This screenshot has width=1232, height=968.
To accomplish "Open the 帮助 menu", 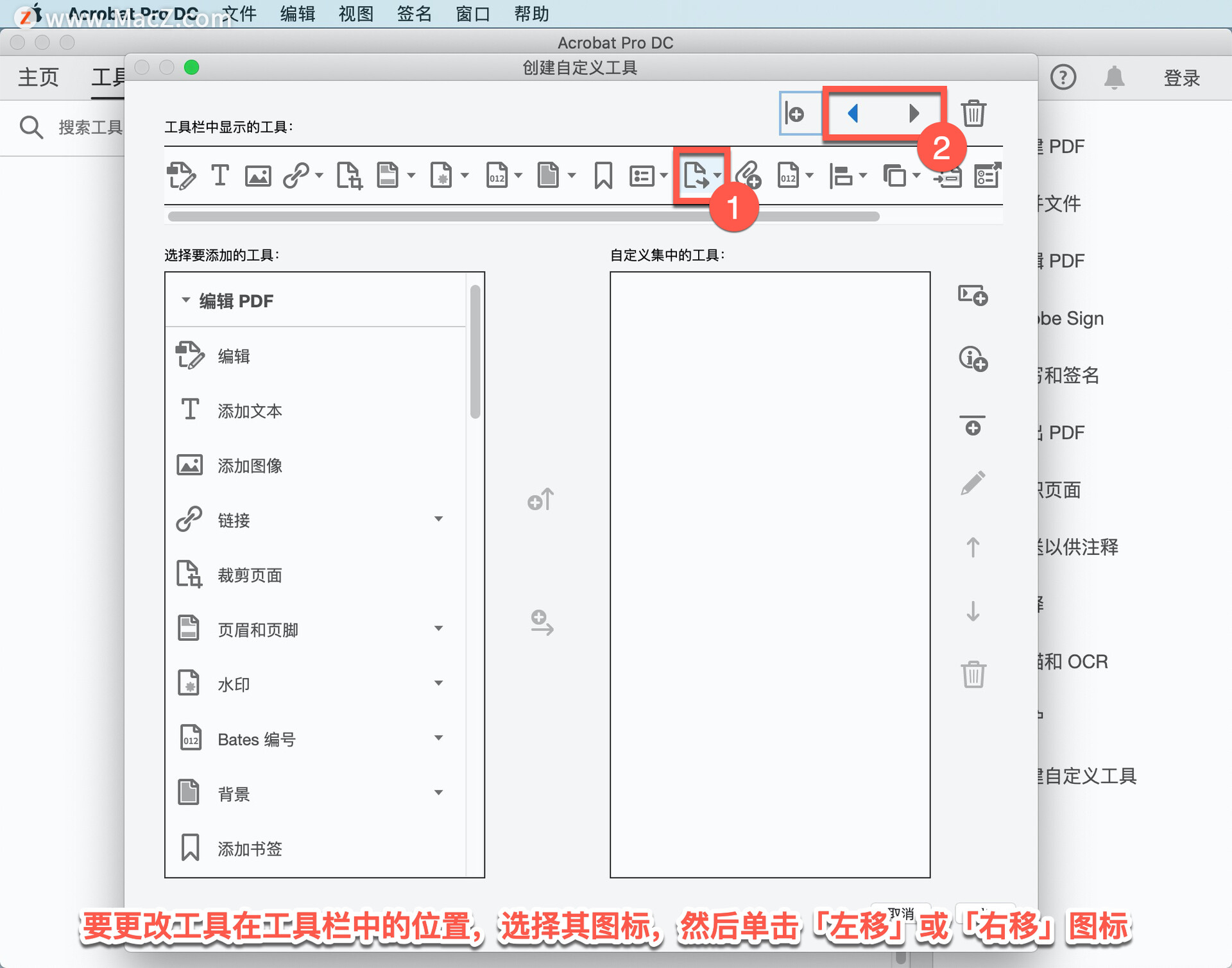I will (531, 13).
